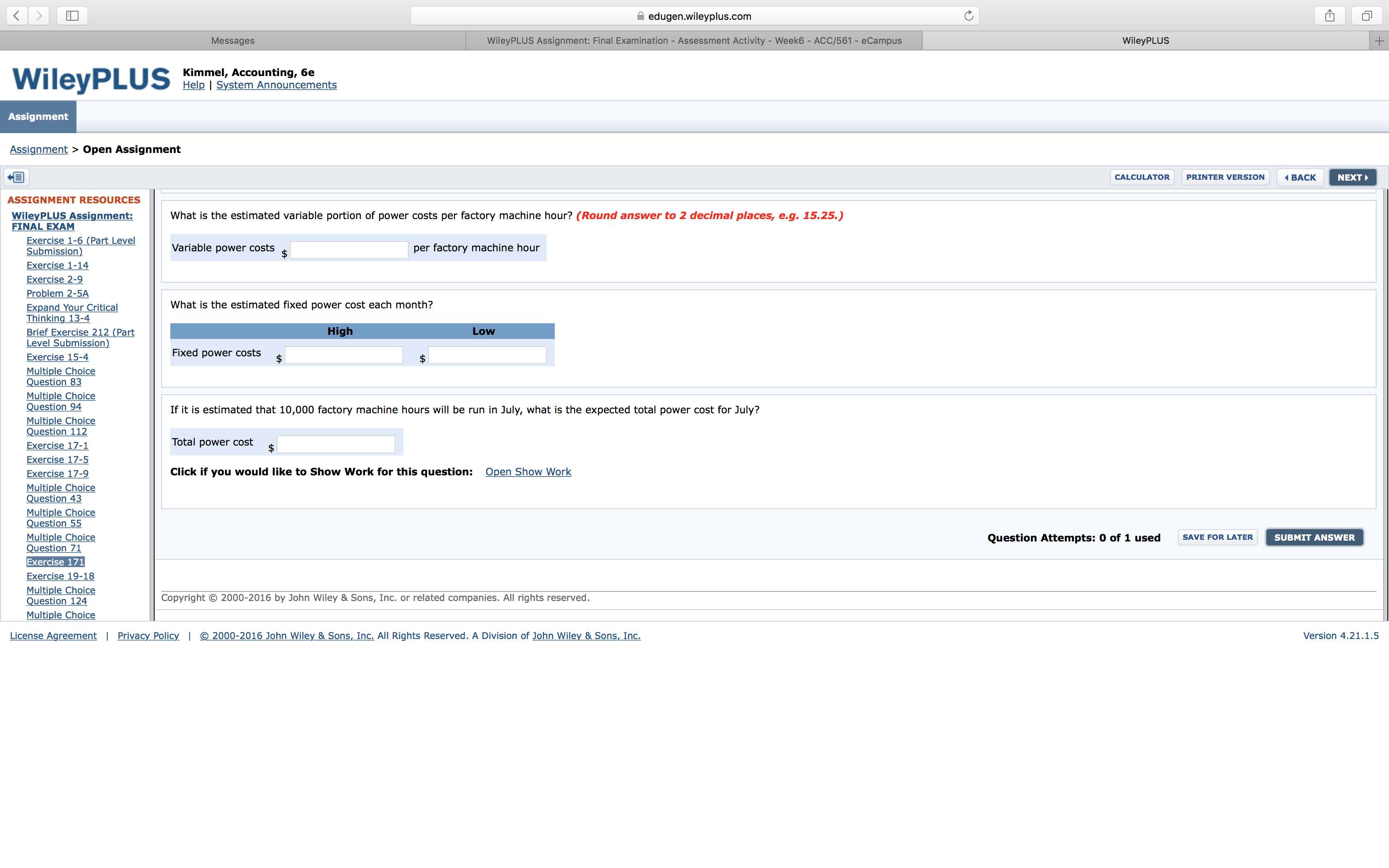
Task: Submit the answer
Action: 1315,537
